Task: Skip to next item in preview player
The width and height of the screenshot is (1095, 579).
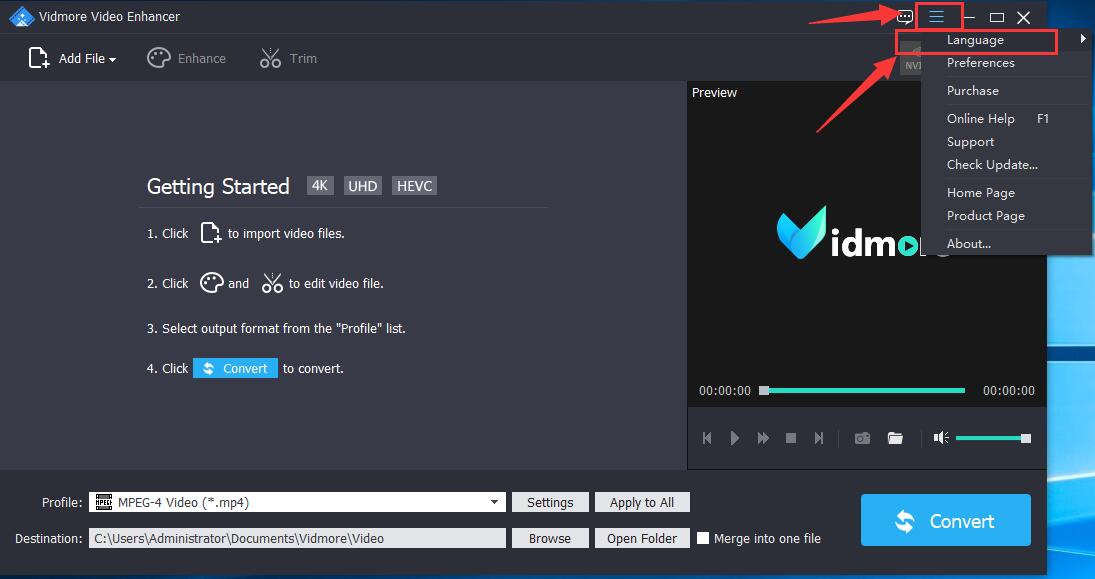Action: click(x=818, y=438)
